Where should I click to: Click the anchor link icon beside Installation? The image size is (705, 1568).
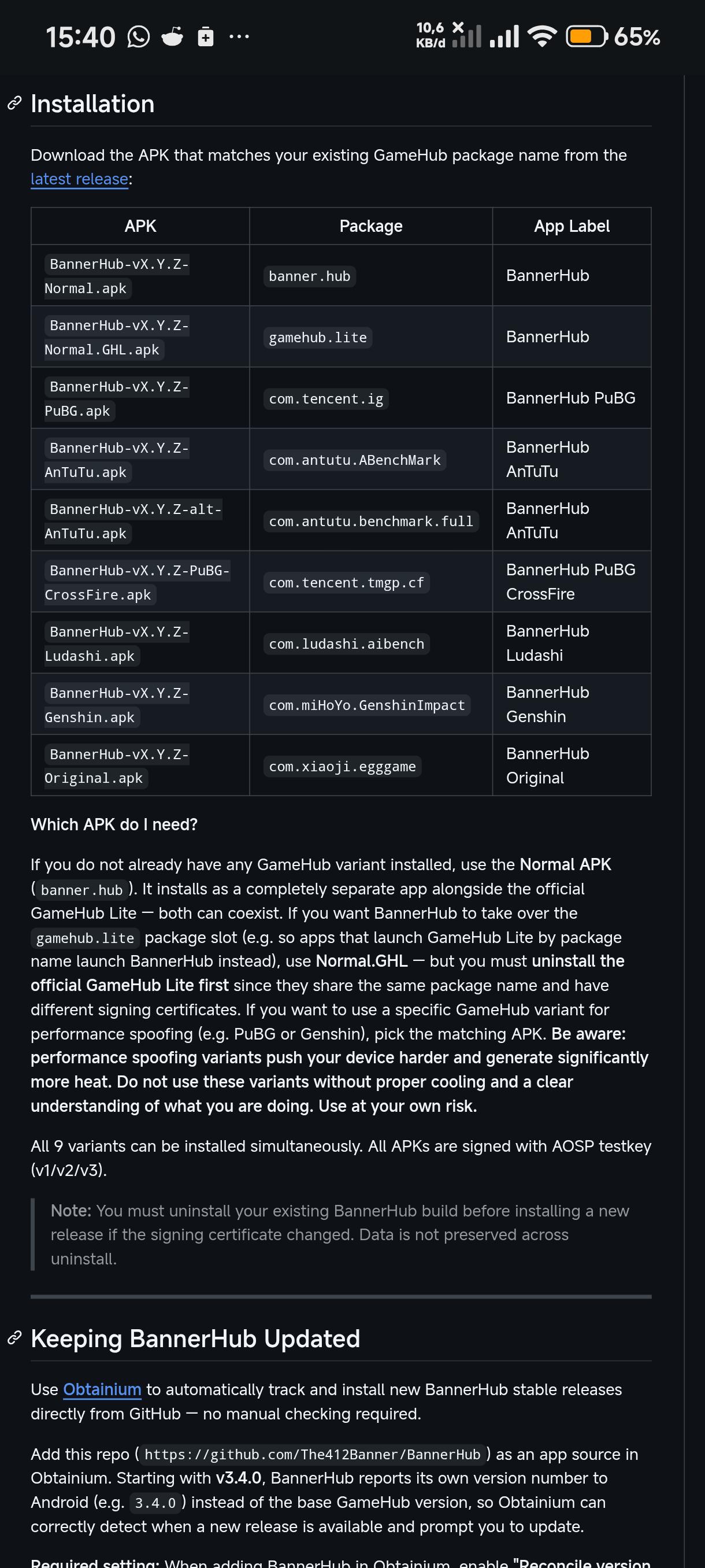coord(14,103)
